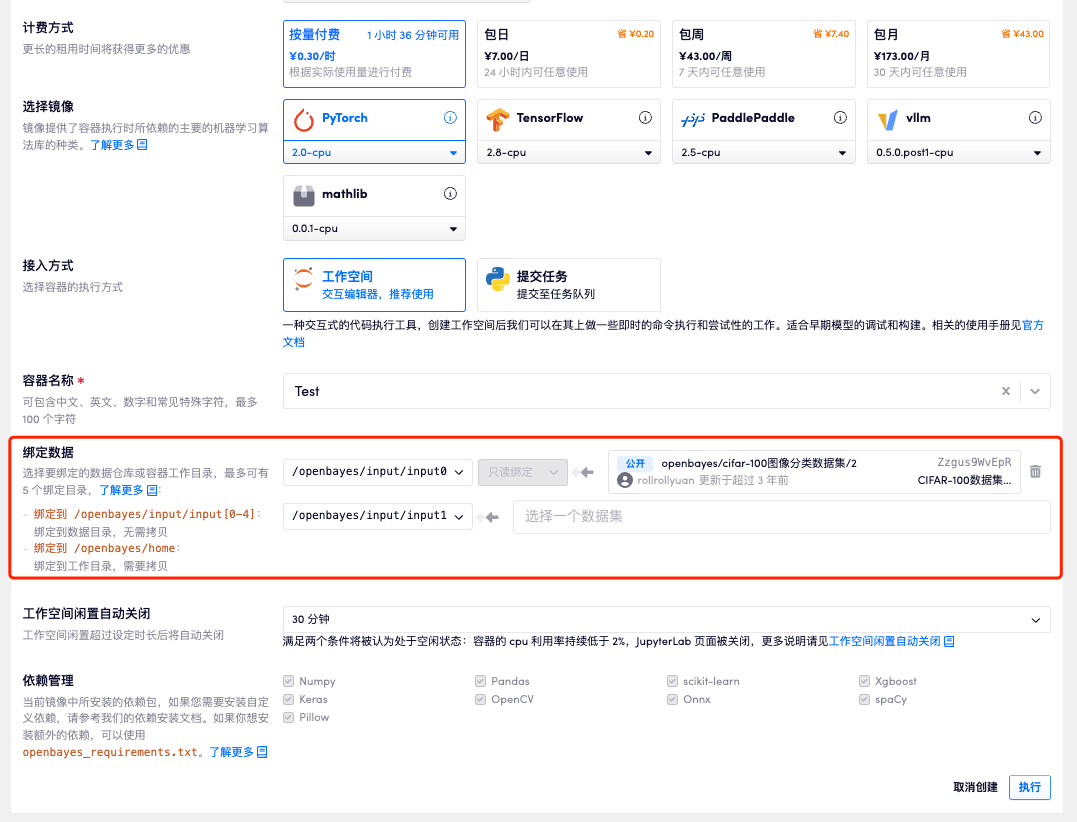Image resolution: width=1077 pixels, height=822 pixels.
Task: Open the /openbayes/input/input1 path dropdown
Action: 377,516
